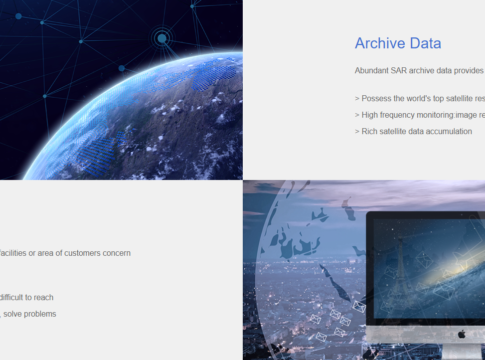Click the Archive Data heading

[x=398, y=43]
